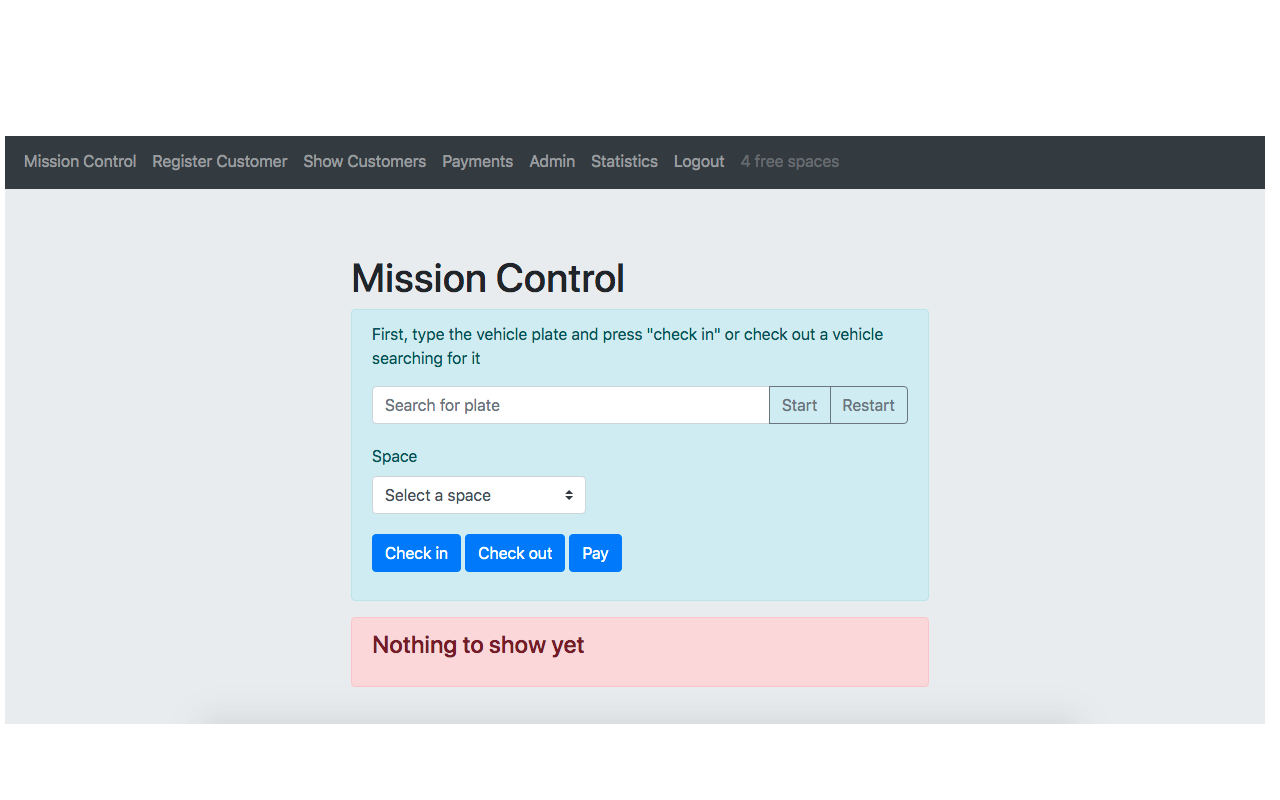Go to the Register Customer page

pos(219,161)
